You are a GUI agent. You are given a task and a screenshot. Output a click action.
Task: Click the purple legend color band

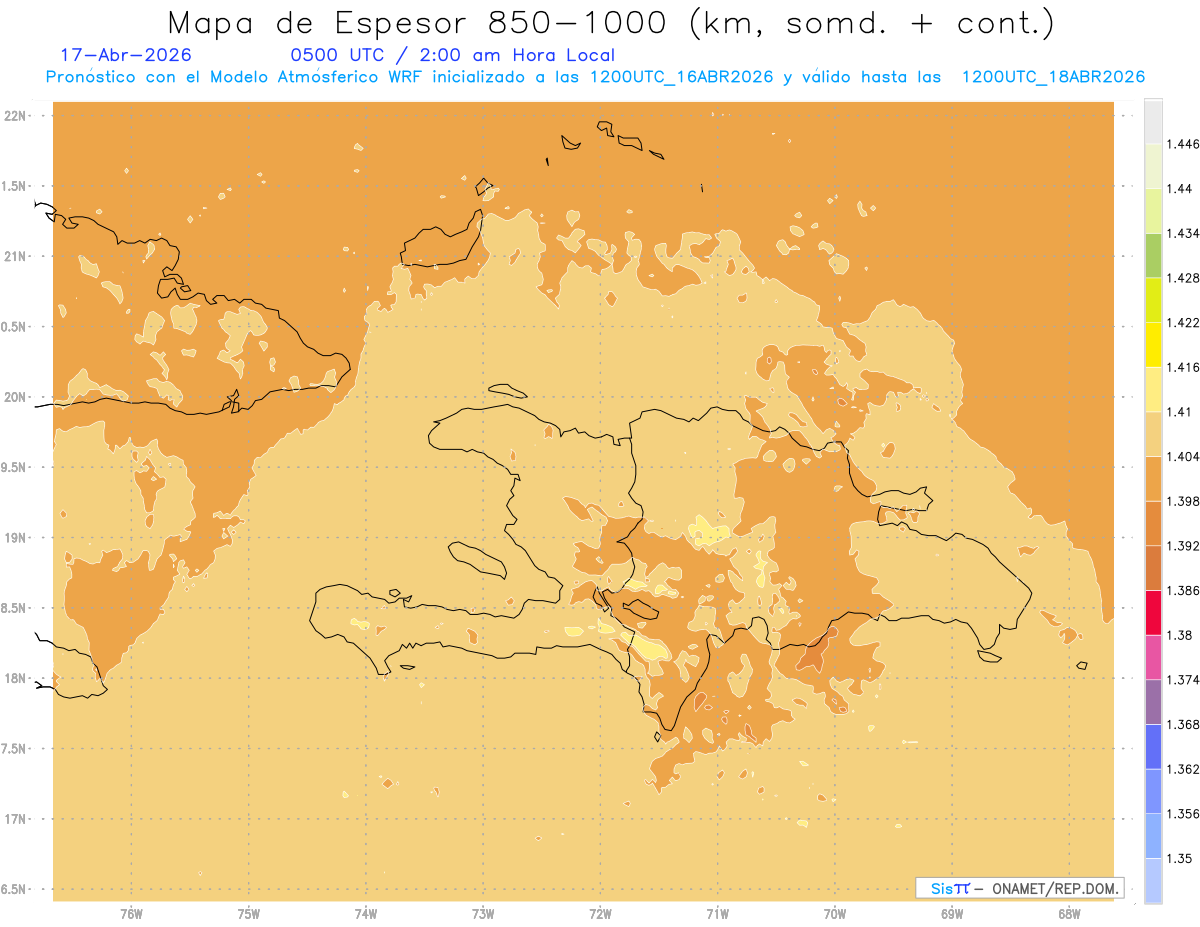tap(1153, 702)
